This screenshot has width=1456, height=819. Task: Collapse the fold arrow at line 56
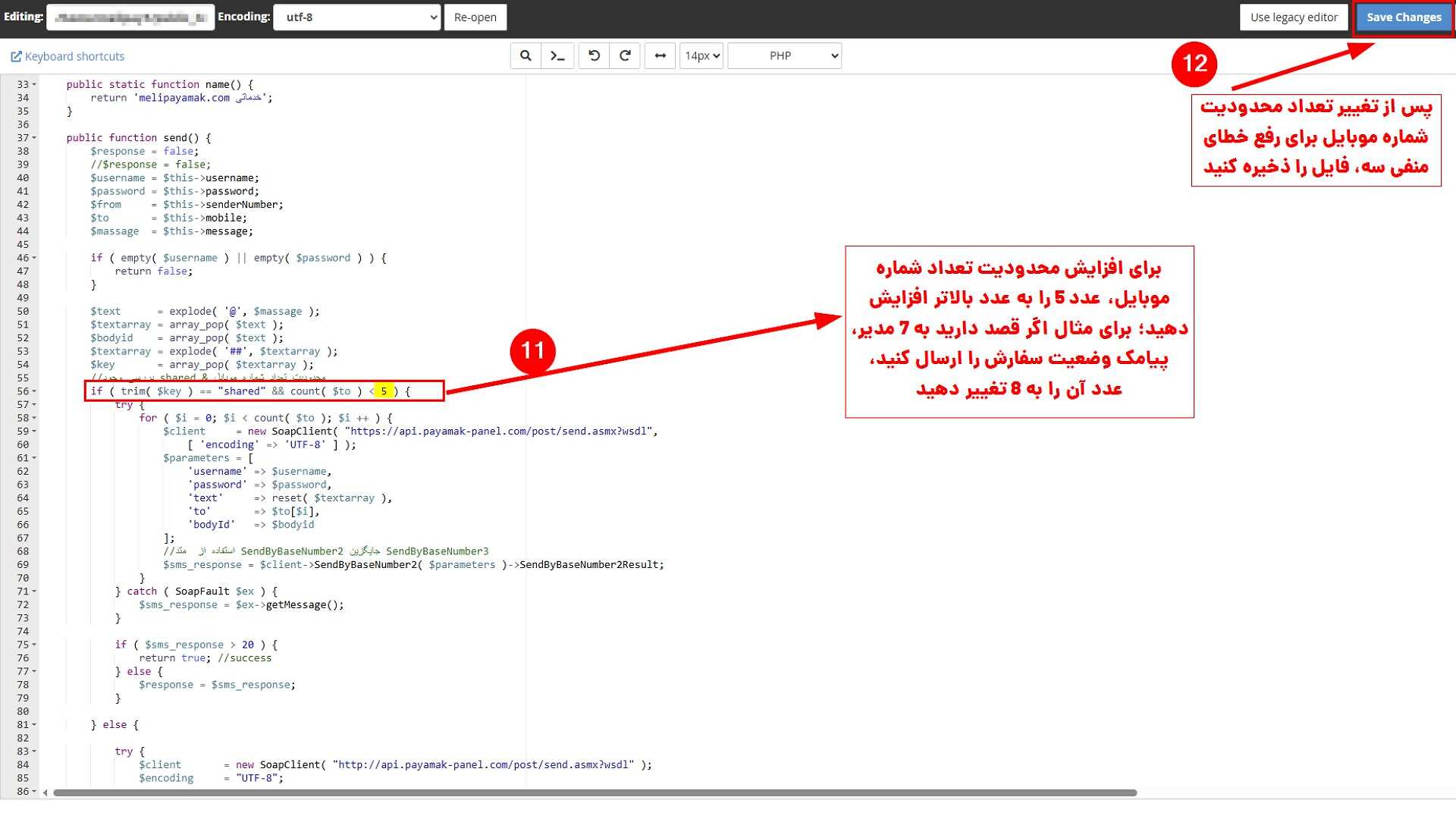(35, 392)
